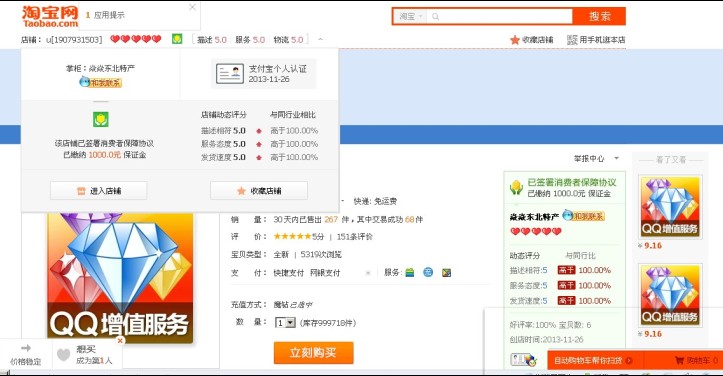
Task: Open the 淘宝 search scope dropdown
Action: tap(410, 17)
